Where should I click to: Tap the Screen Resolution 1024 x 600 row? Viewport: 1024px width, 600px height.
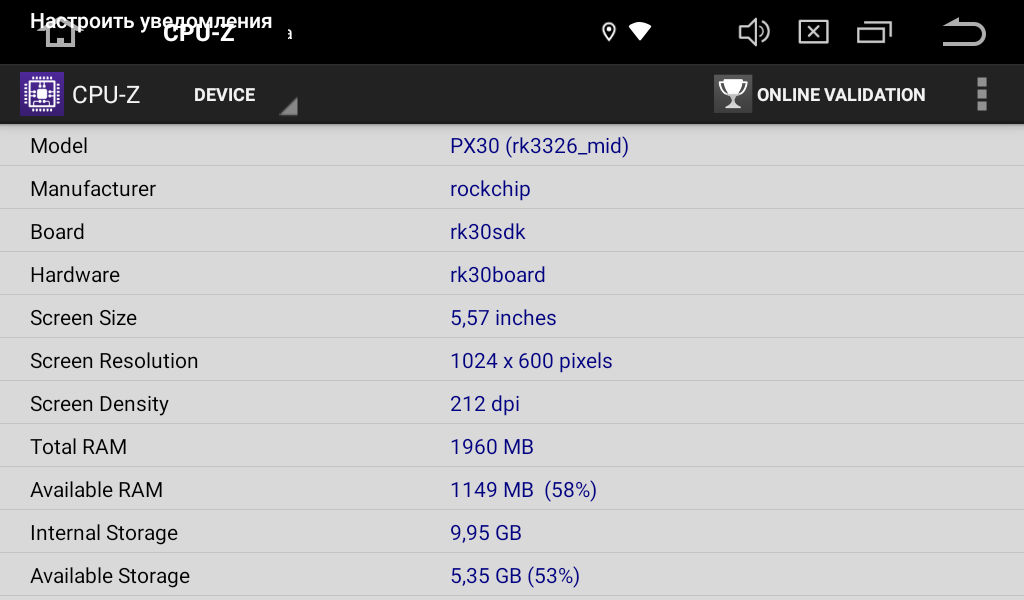[512, 360]
